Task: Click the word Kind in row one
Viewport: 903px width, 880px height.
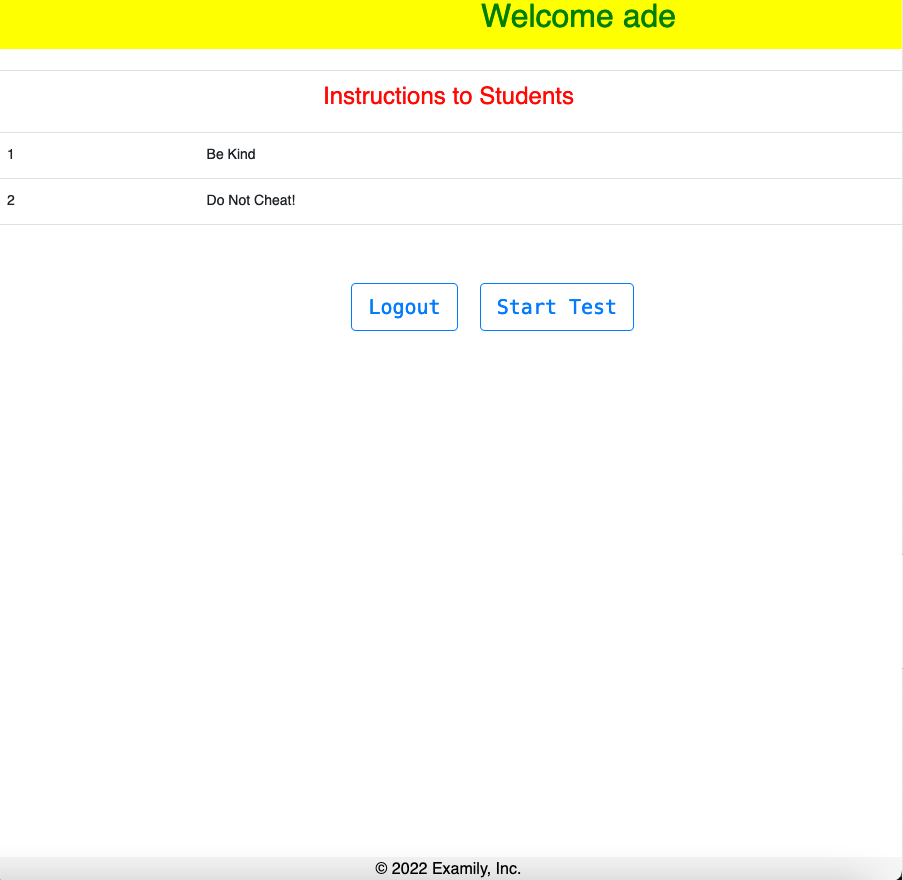Action: [x=242, y=155]
